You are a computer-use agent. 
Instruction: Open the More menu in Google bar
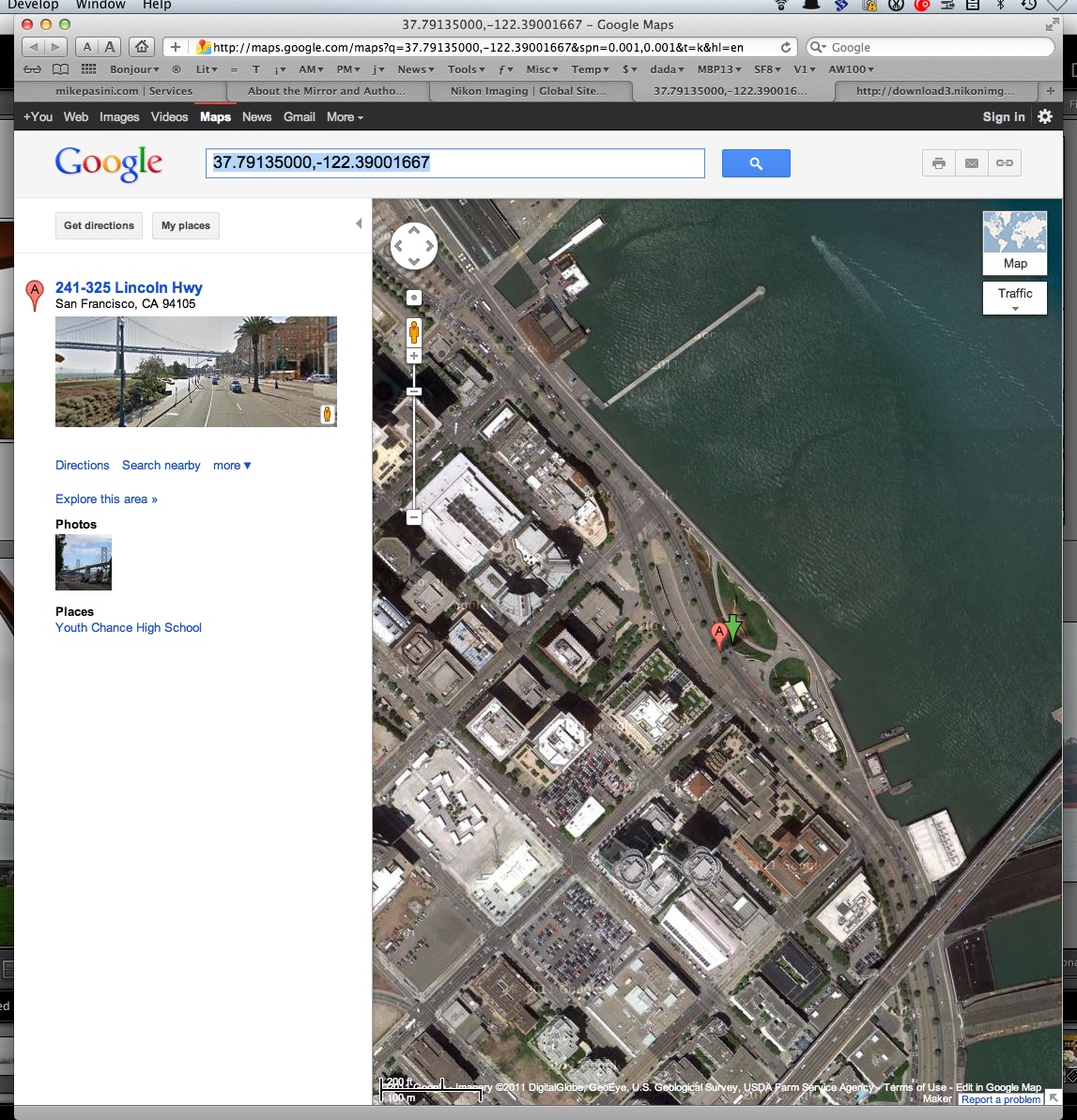345,117
